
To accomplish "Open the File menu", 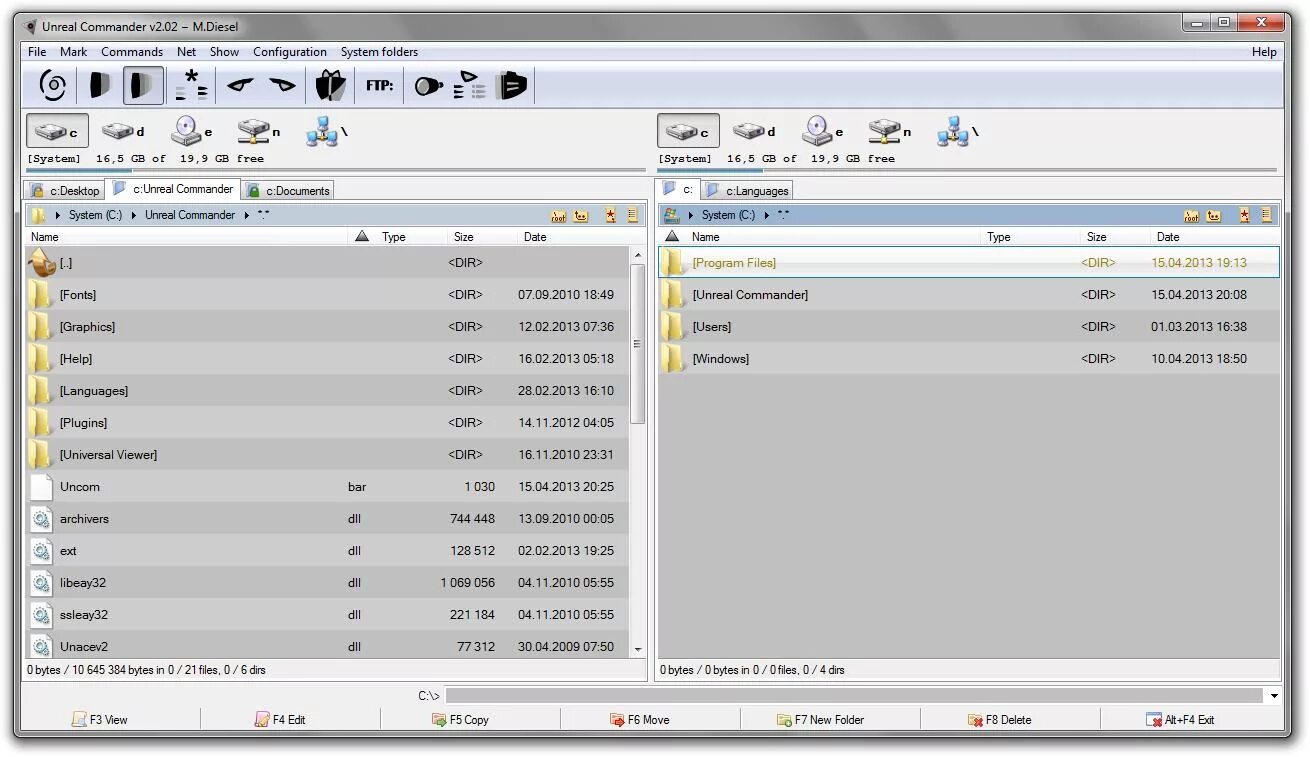I will (x=37, y=52).
